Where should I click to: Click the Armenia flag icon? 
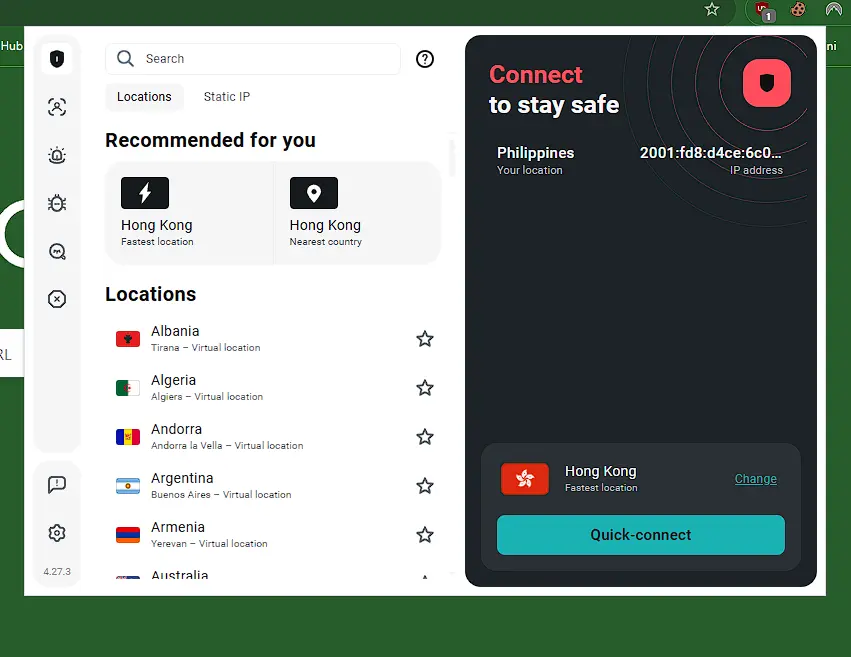[128, 535]
